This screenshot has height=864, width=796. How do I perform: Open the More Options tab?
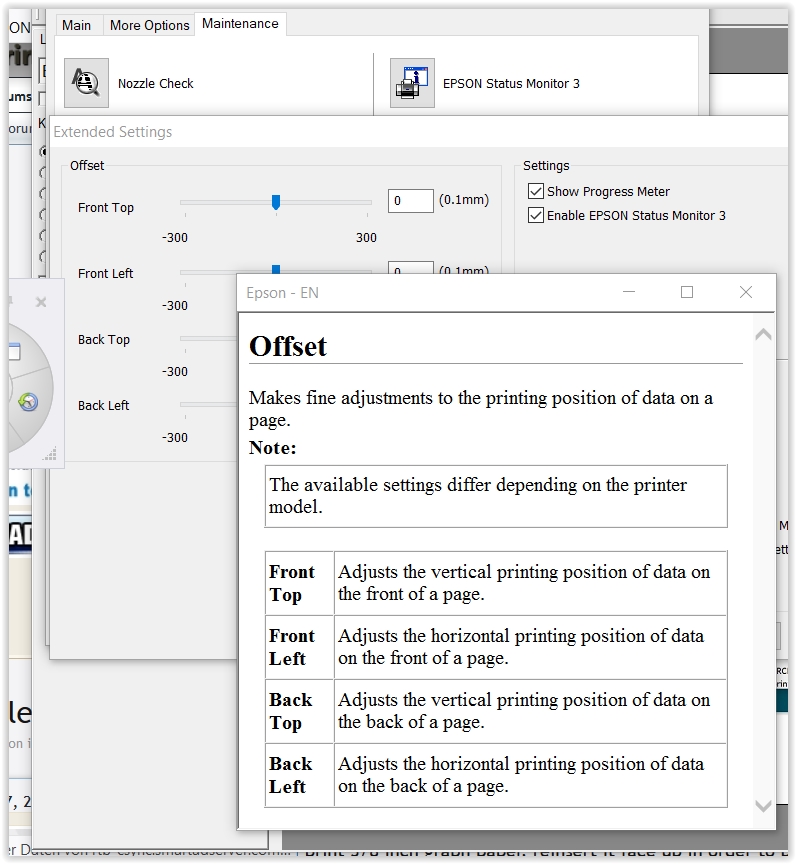tap(149, 25)
